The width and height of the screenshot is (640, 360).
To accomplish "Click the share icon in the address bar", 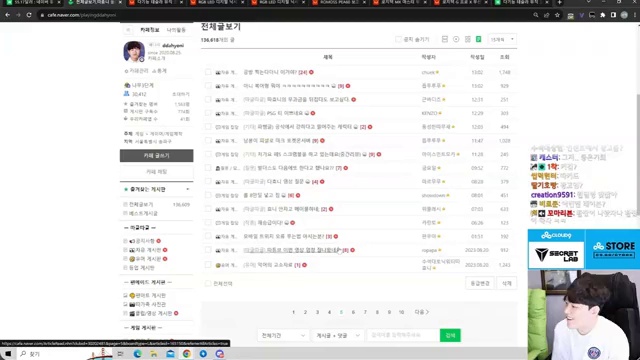I will (x=547, y=15).
